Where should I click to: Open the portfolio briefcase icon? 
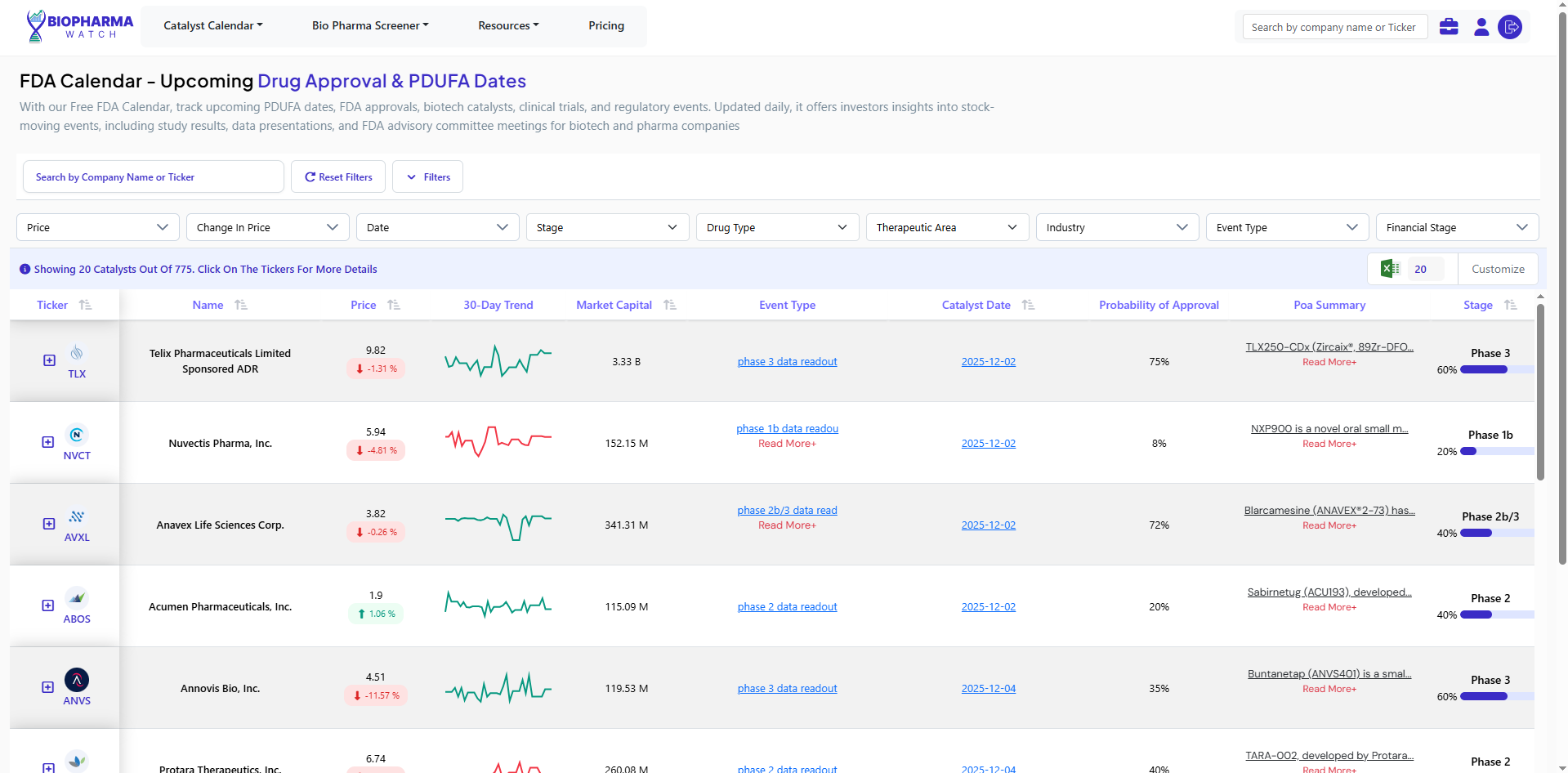pos(1449,27)
